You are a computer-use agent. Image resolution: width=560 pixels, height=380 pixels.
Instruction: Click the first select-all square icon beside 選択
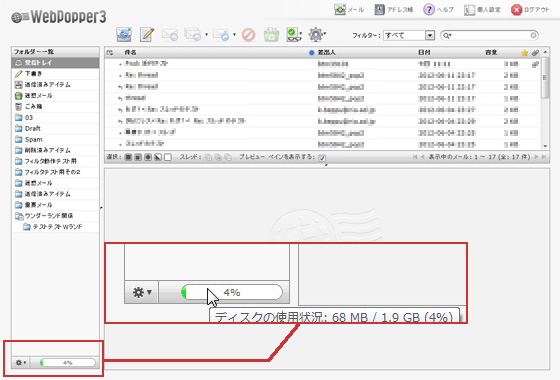coord(128,157)
